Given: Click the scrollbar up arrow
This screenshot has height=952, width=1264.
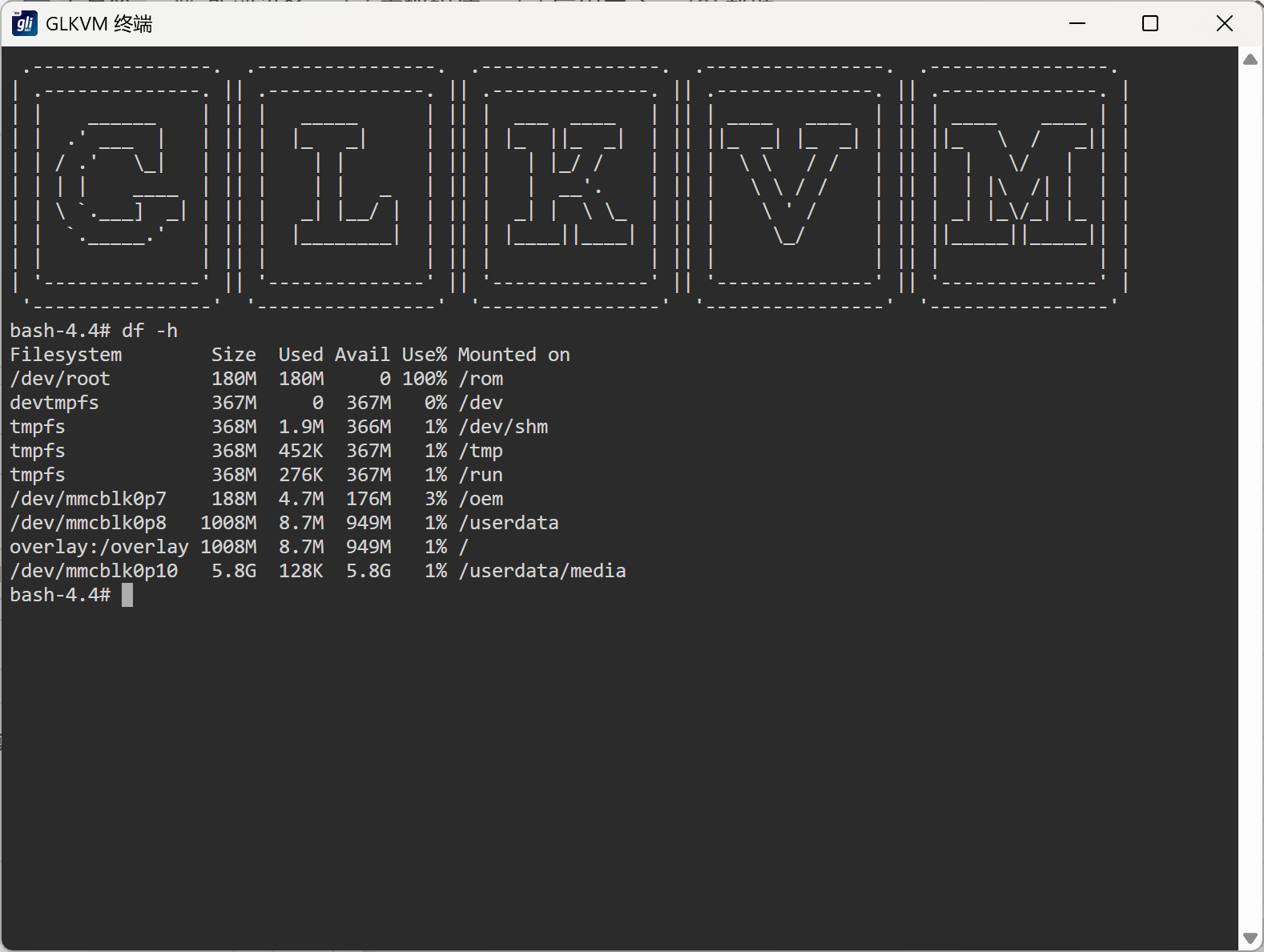Looking at the screenshot, I should [x=1250, y=59].
